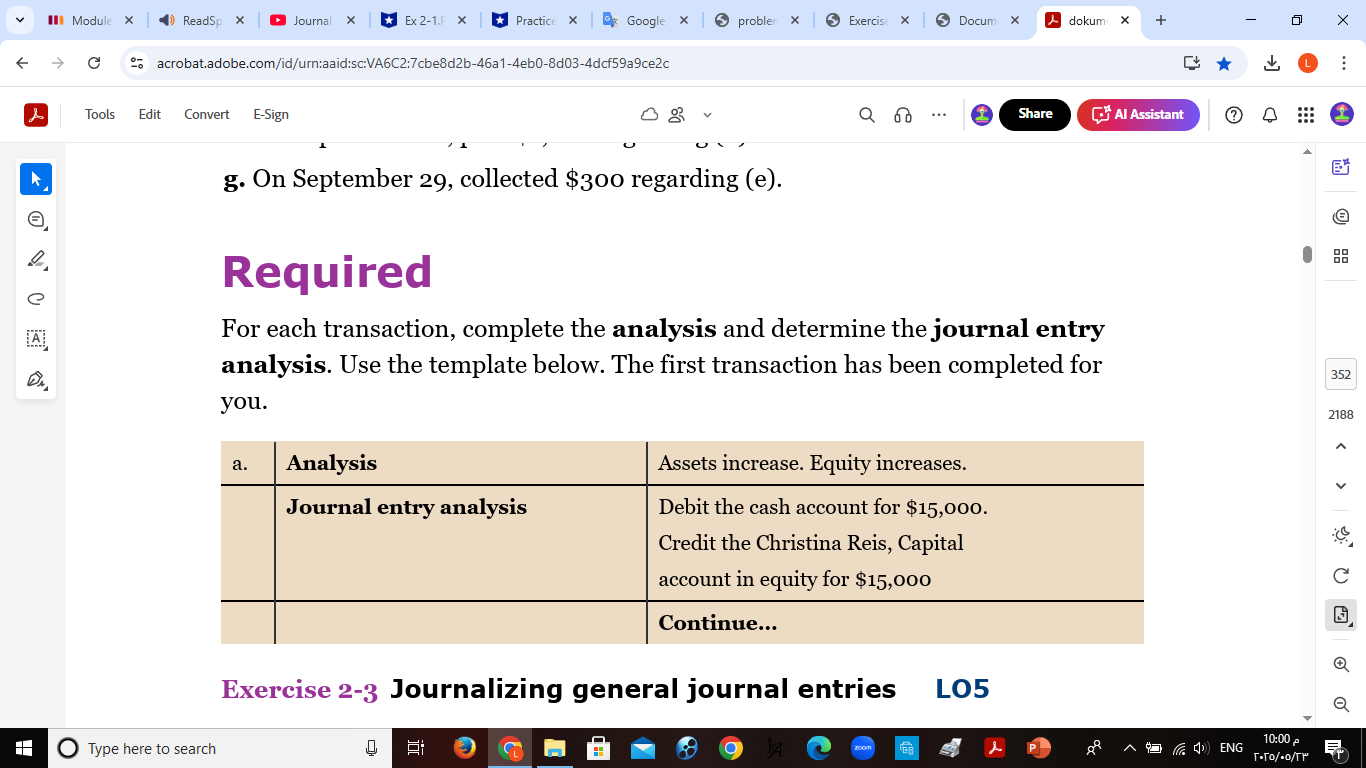1366x768 pixels.
Task: Open the more options ellipsis menu
Action: click(x=939, y=115)
